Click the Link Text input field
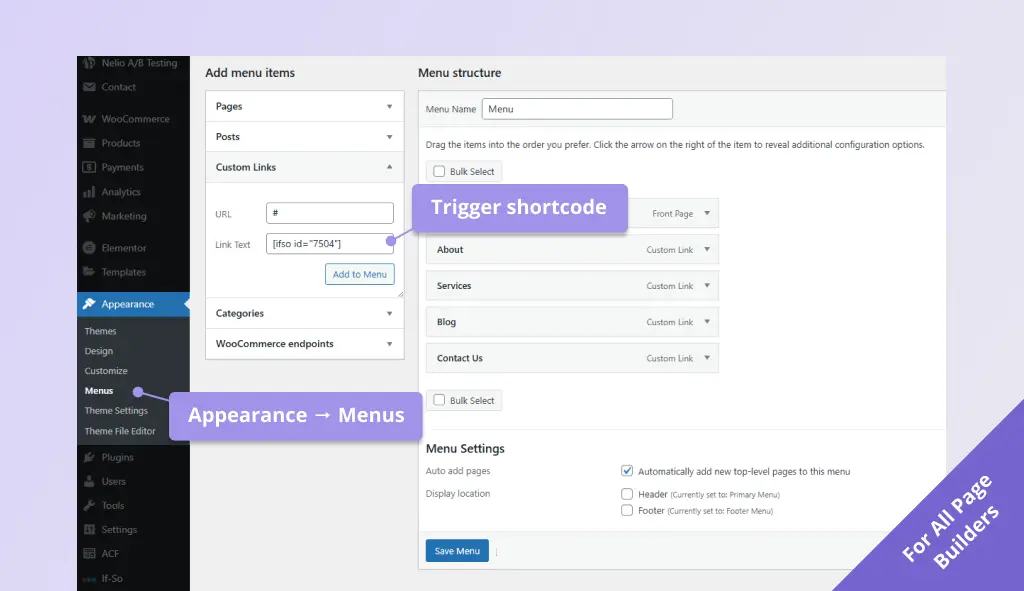This screenshot has width=1024, height=591. coord(330,244)
